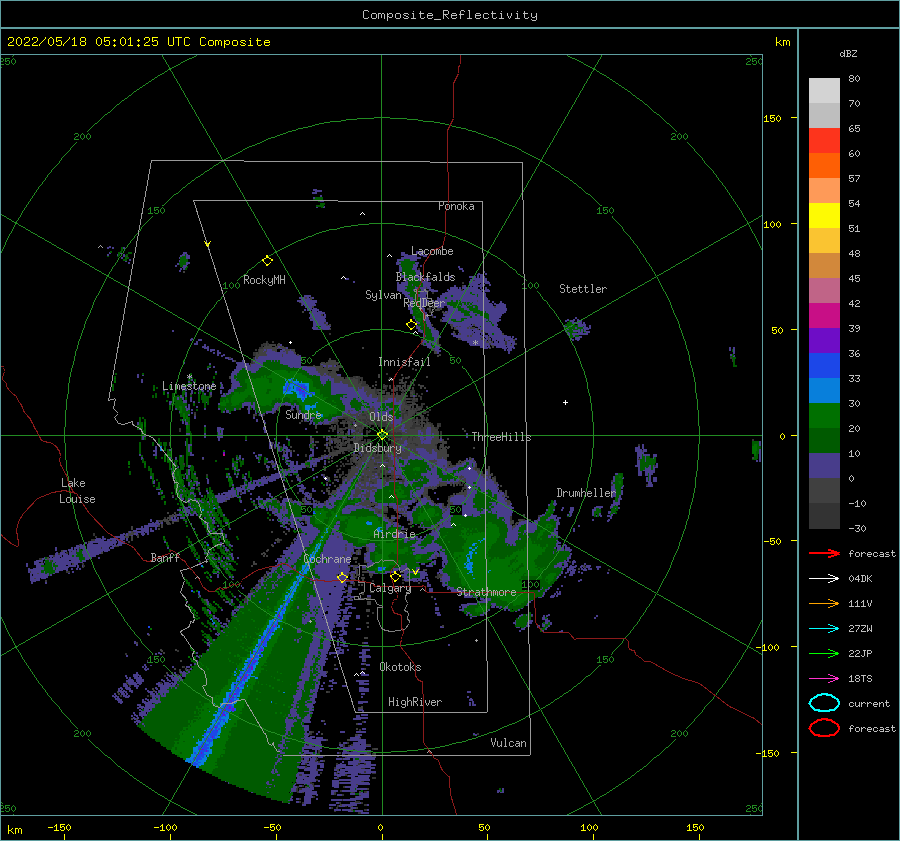Click the 150 tick on right axis
The height and width of the screenshot is (841, 900).
pos(772,118)
